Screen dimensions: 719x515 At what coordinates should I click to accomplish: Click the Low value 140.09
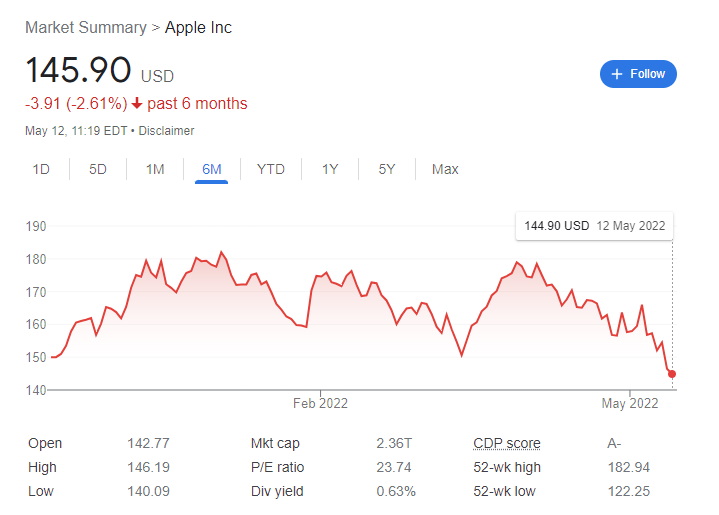(x=148, y=491)
